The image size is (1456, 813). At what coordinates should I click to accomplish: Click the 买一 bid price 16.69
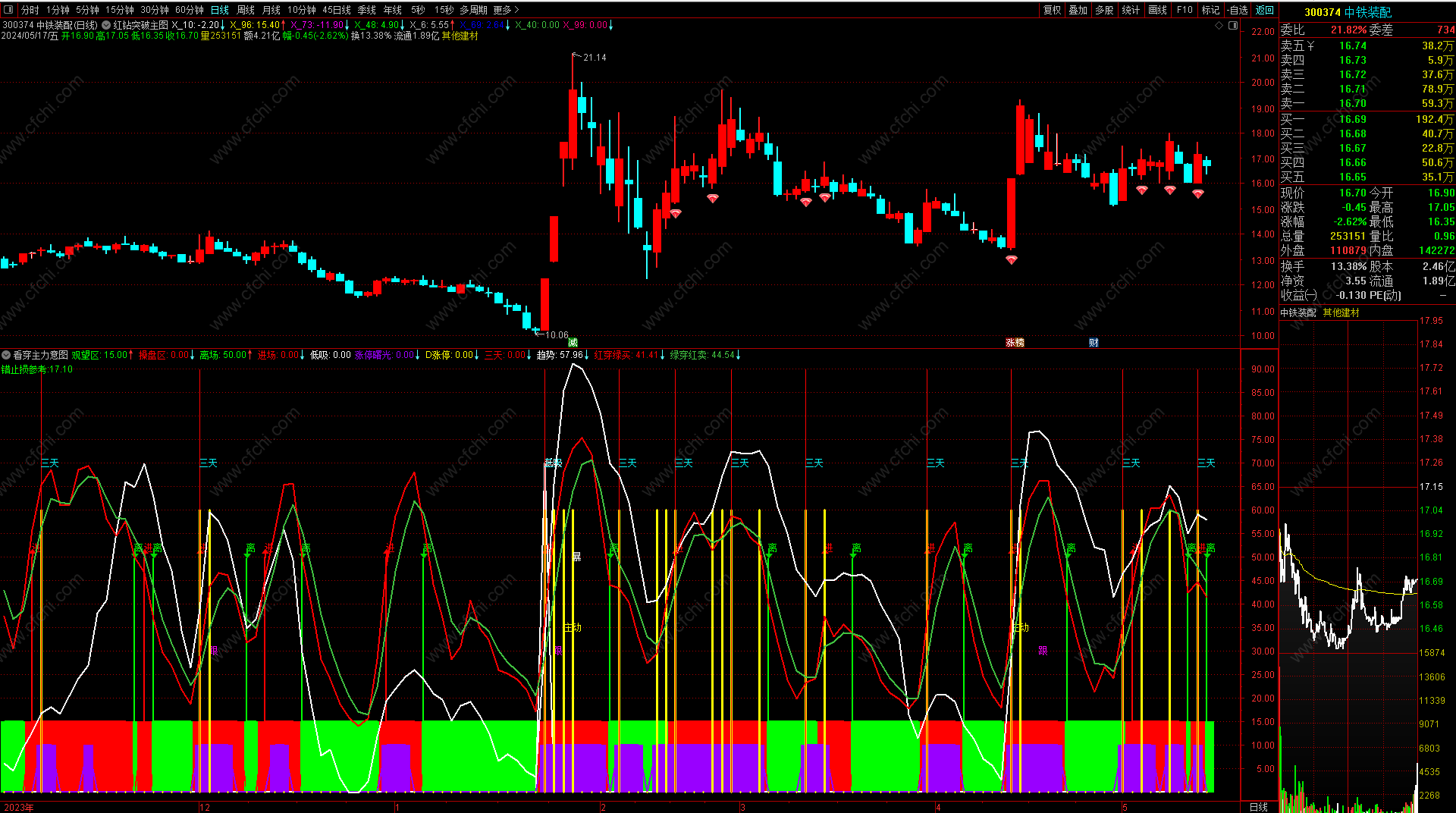click(1352, 119)
